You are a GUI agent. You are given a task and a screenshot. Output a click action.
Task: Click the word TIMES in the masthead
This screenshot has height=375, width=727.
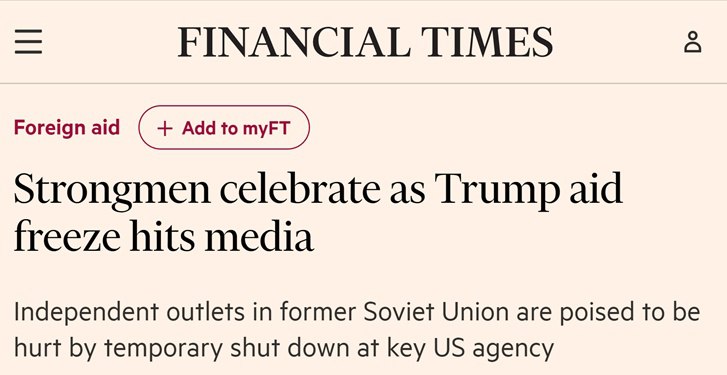click(x=487, y=42)
